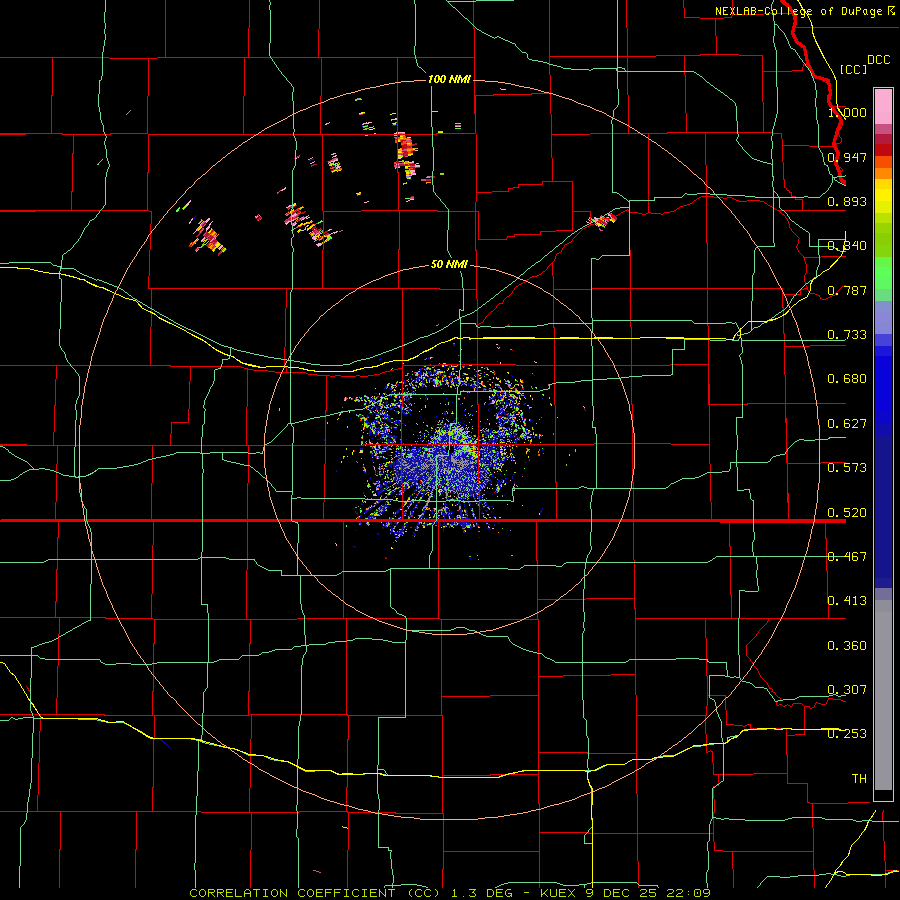Click the 0.840 scale value
Screen dimensions: 900x900
847,246
